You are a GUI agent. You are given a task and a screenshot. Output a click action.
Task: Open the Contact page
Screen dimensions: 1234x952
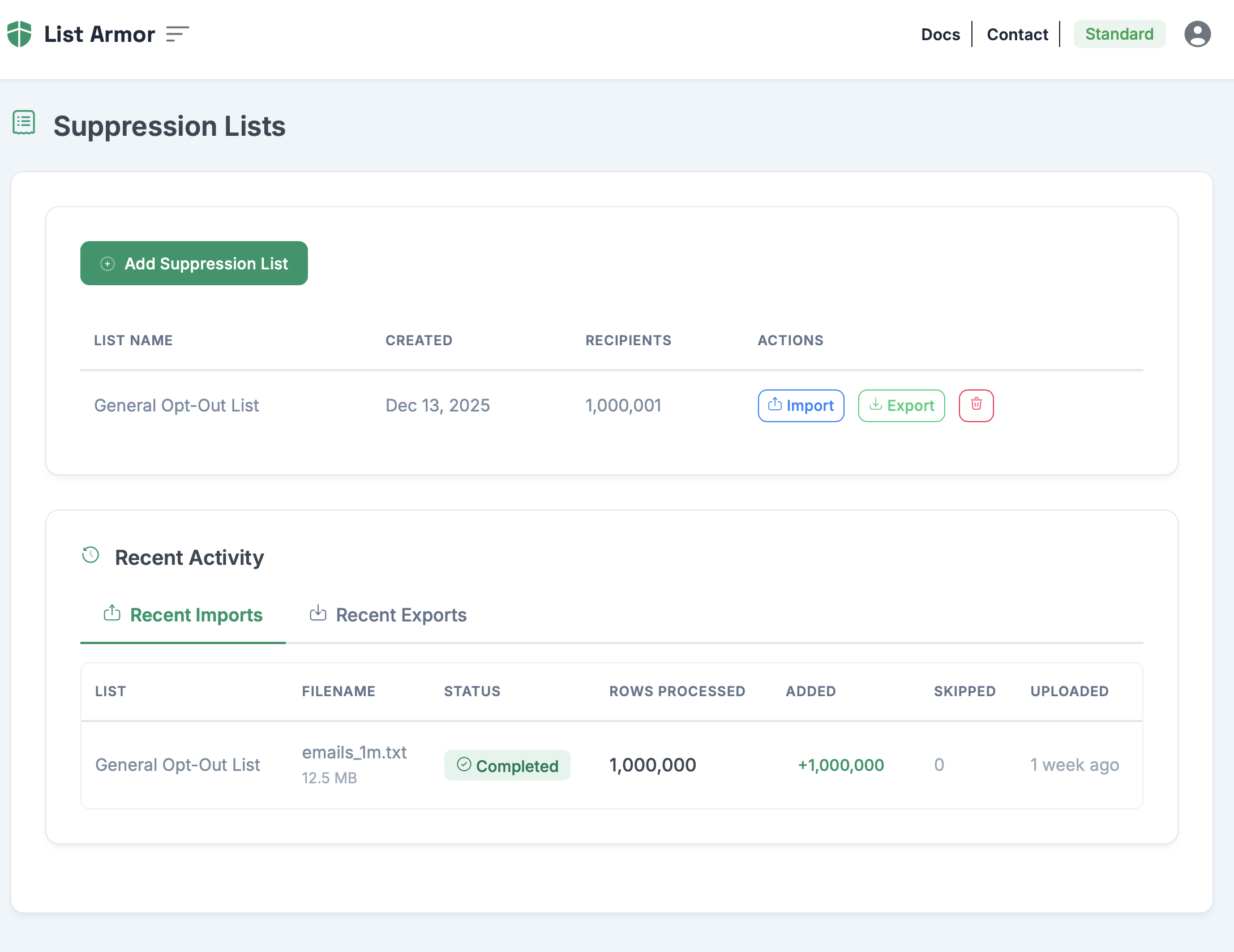click(x=1017, y=34)
